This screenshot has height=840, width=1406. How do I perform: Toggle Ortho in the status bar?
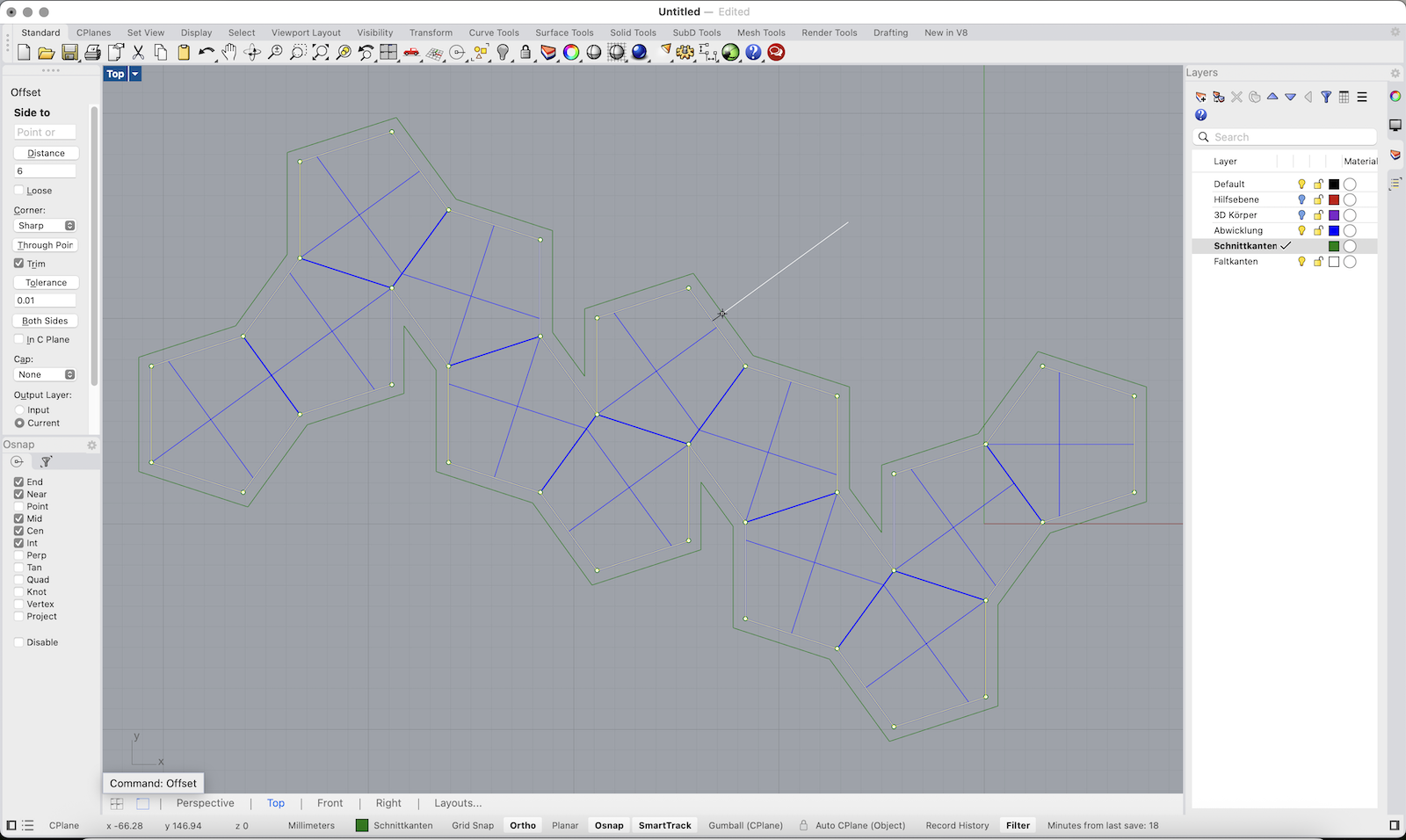[523, 826]
